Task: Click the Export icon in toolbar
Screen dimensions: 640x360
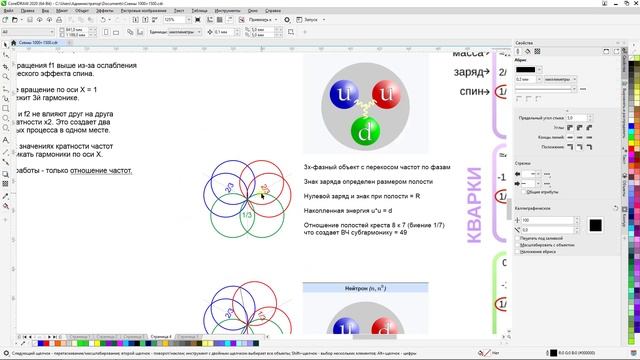Action: point(145,20)
